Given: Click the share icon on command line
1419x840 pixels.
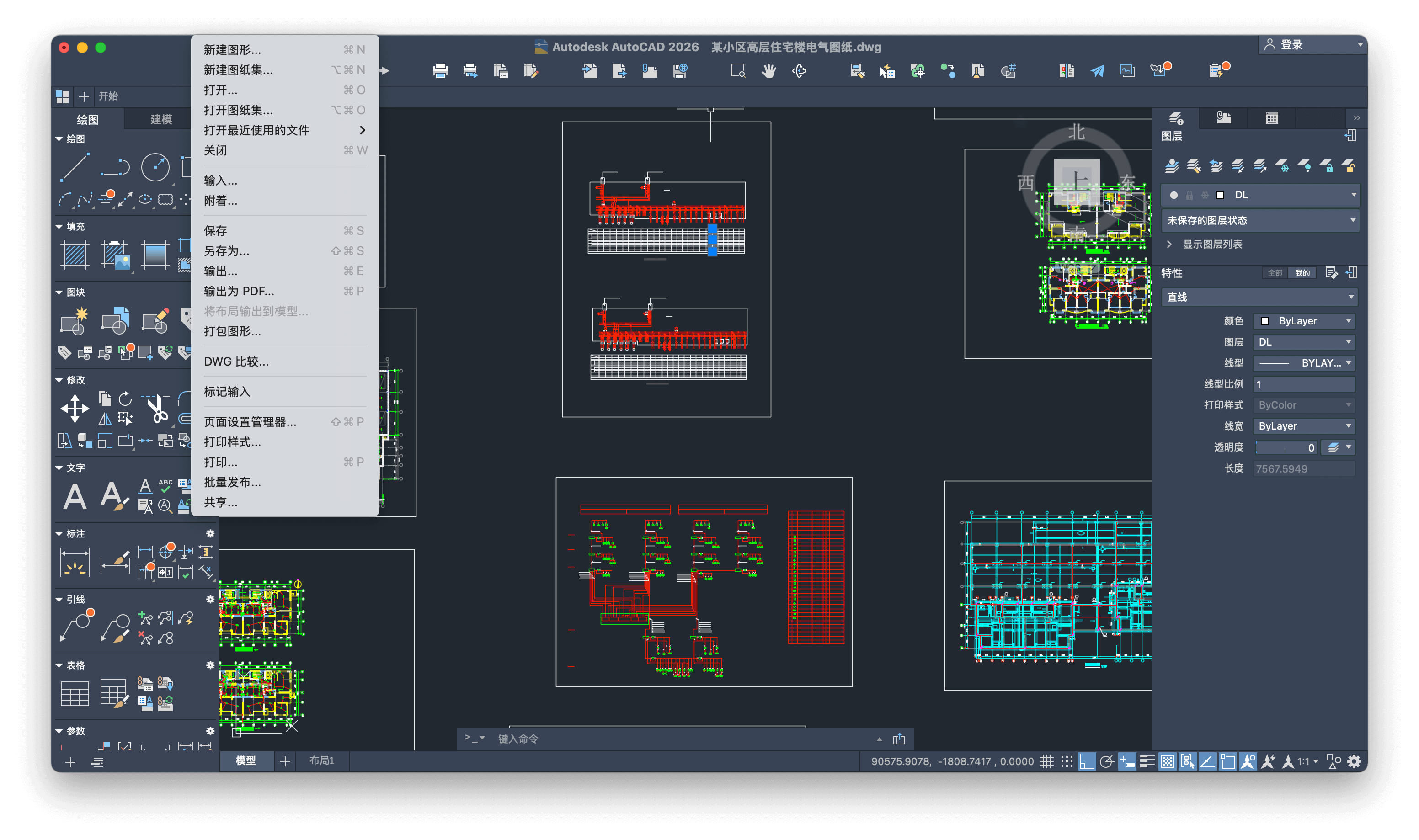Looking at the screenshot, I should pos(898,739).
